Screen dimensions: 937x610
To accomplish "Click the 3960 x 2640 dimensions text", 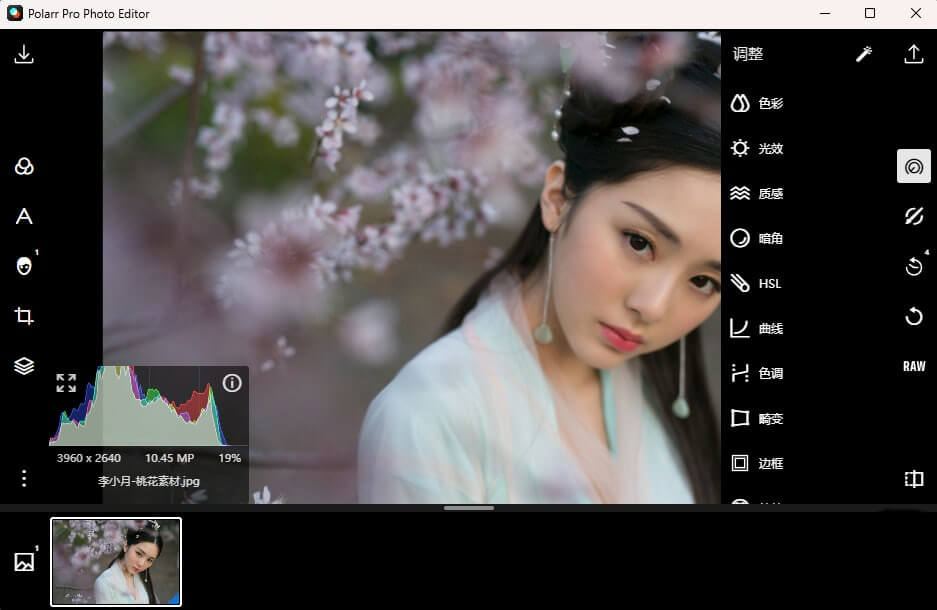I will pos(88,458).
